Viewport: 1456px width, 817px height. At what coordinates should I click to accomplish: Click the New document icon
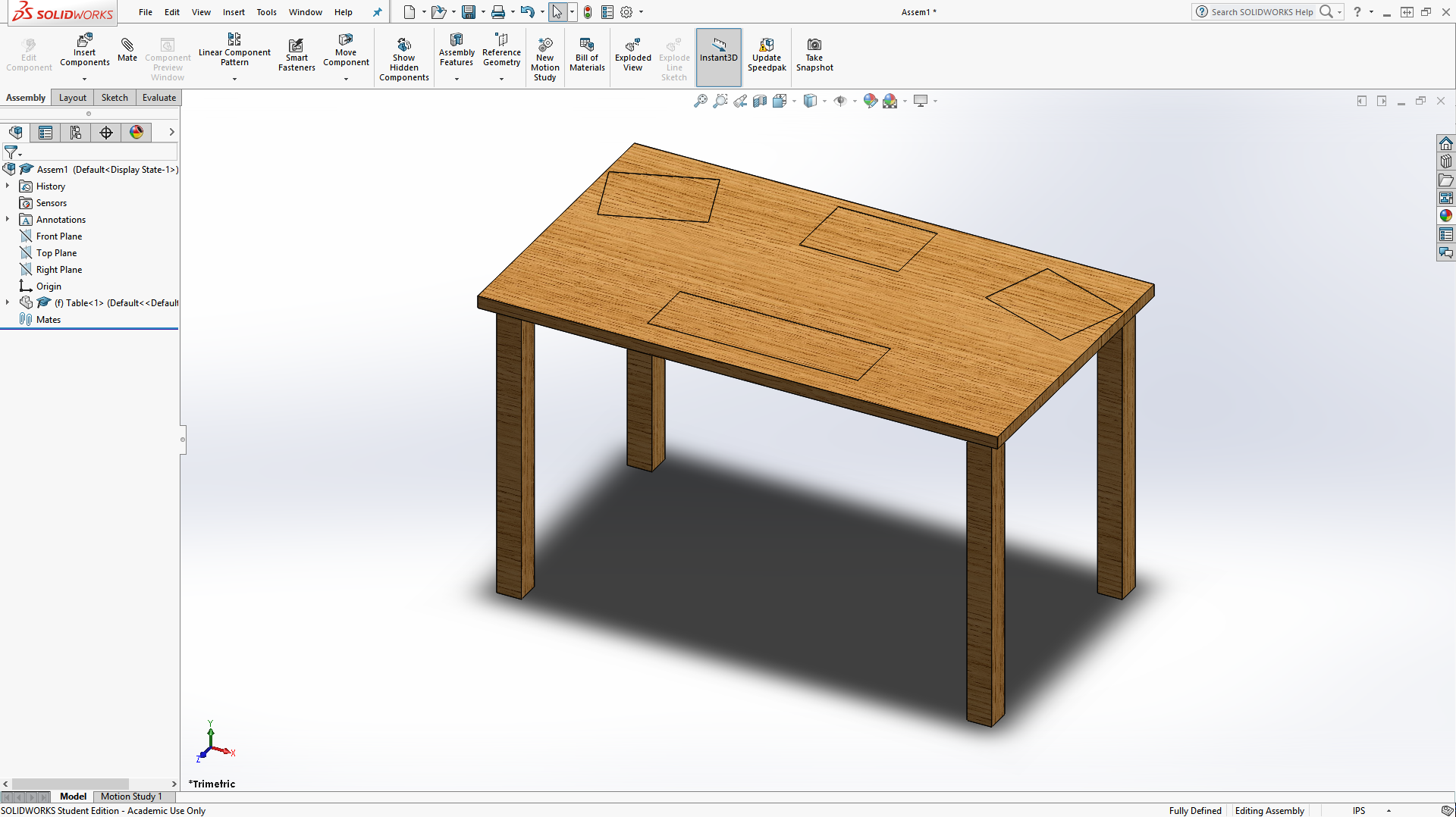409,12
